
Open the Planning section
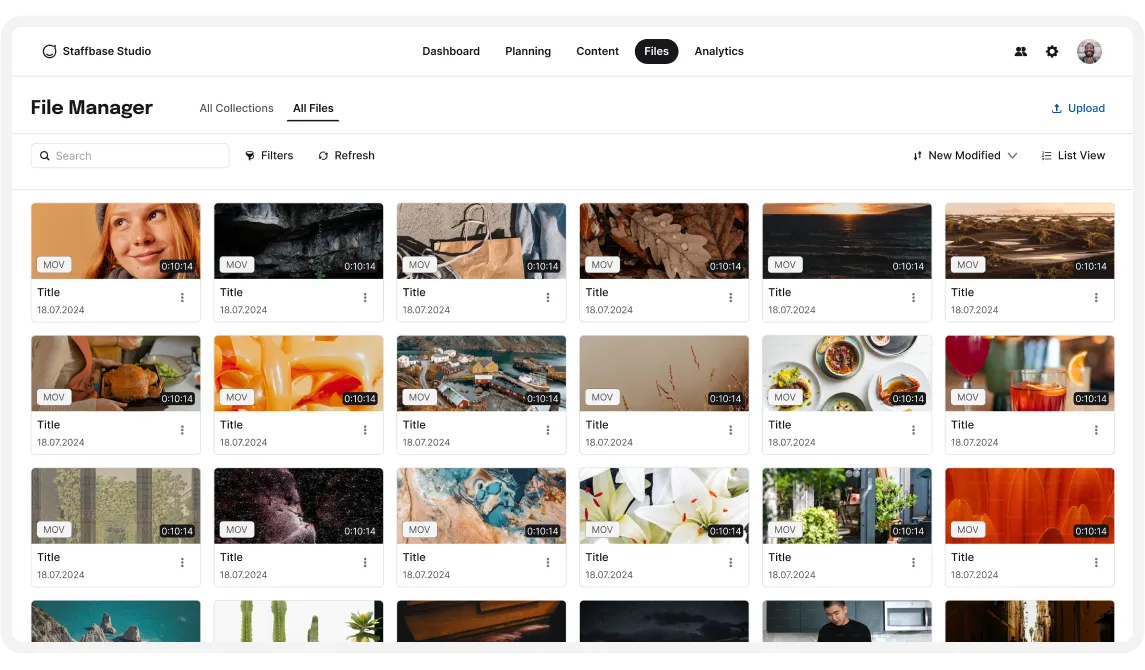click(528, 51)
